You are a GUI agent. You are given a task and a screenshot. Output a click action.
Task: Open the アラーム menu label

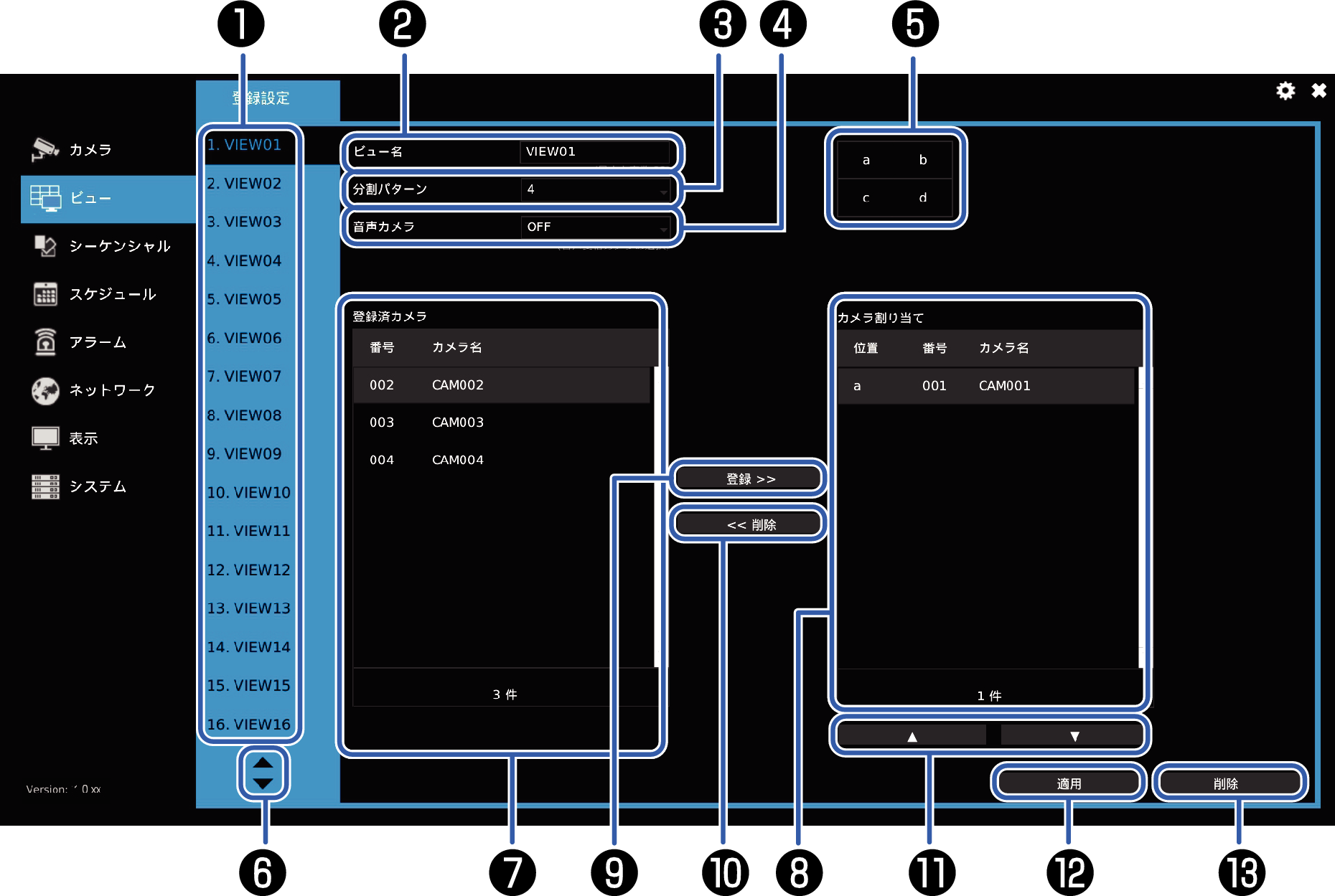pyautogui.click(x=98, y=342)
